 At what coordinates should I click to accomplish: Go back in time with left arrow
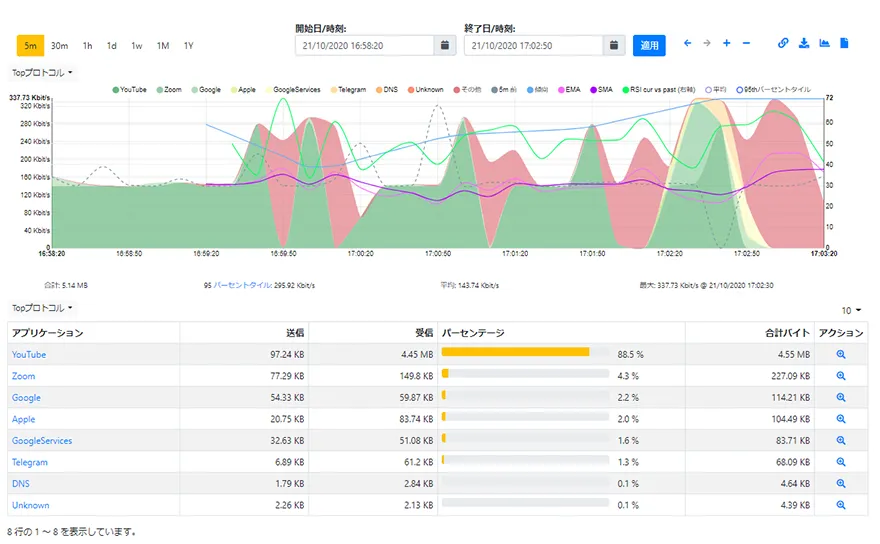688,43
